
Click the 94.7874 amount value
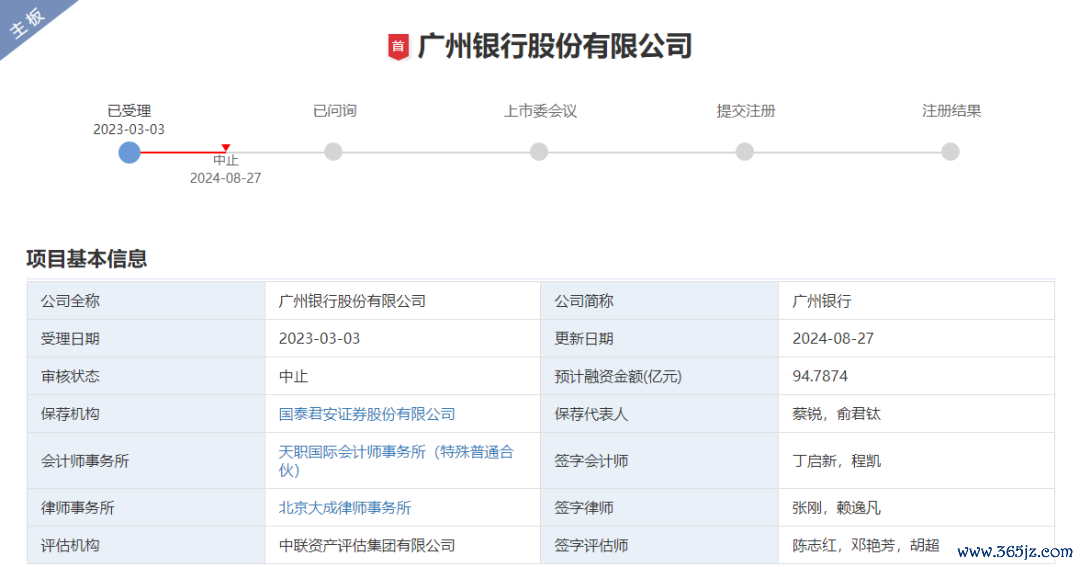click(x=820, y=376)
